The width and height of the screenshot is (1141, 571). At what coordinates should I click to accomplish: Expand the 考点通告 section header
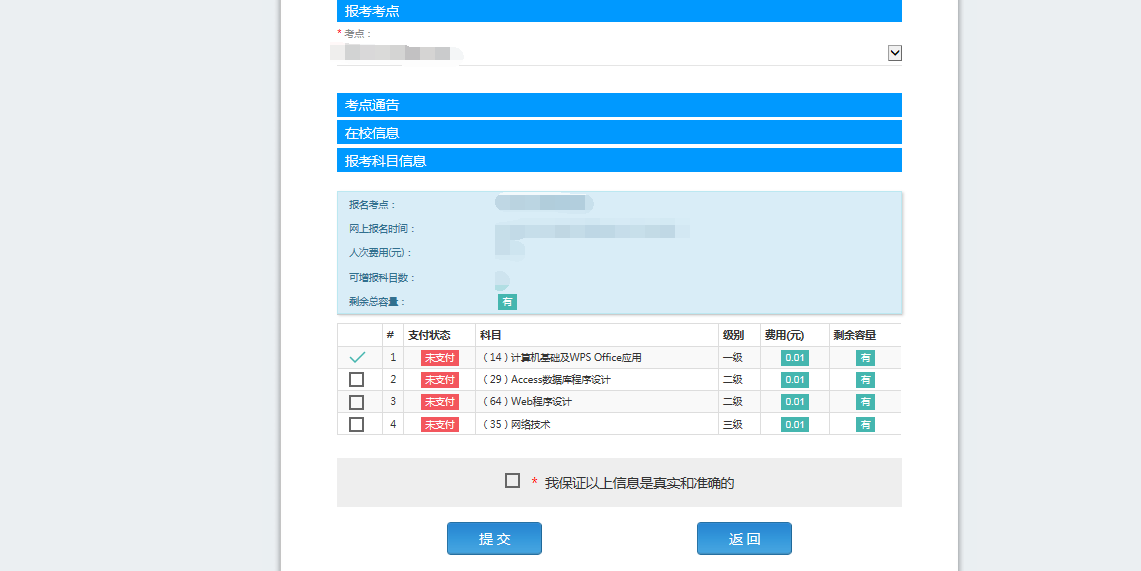click(619, 105)
